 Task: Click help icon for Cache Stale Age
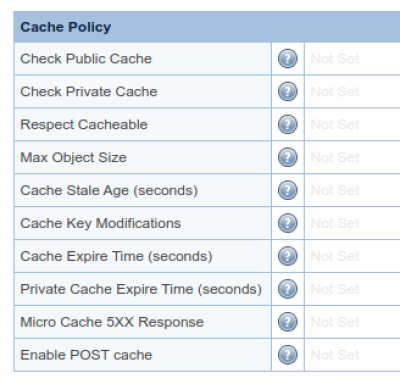288,190
